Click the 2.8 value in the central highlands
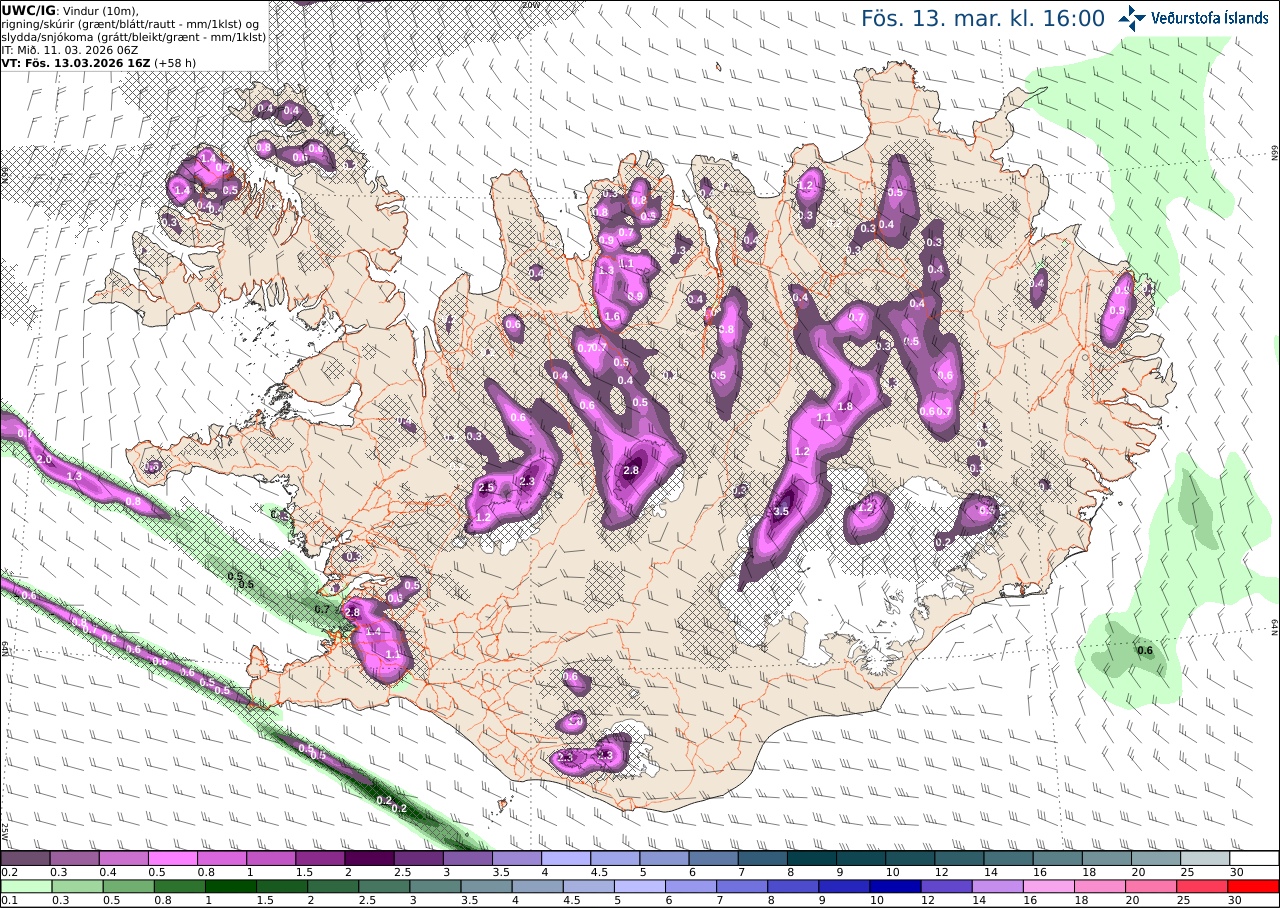 pos(631,470)
